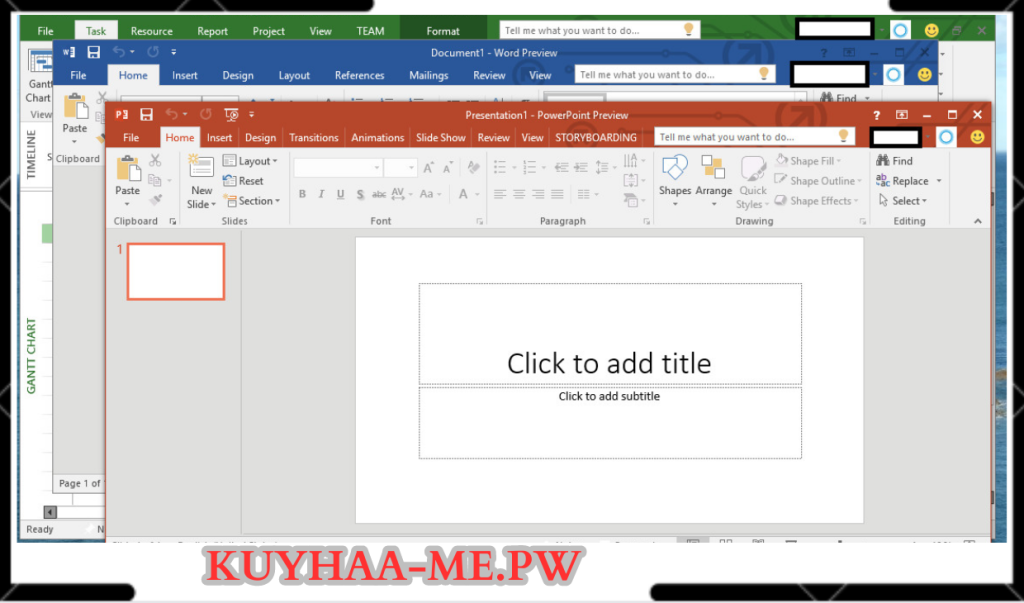
Task: Switch to the References tab in Word
Action: 359,75
